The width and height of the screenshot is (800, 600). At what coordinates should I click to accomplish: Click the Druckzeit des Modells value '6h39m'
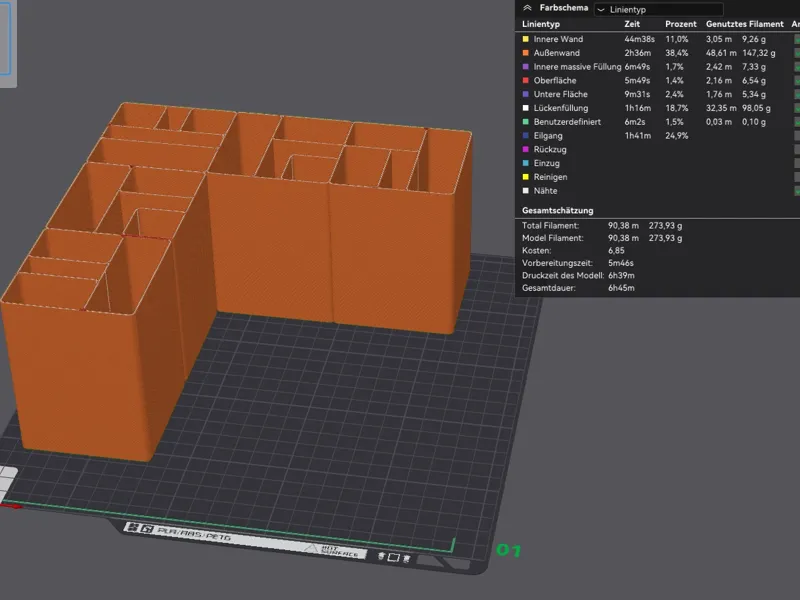[x=621, y=275]
